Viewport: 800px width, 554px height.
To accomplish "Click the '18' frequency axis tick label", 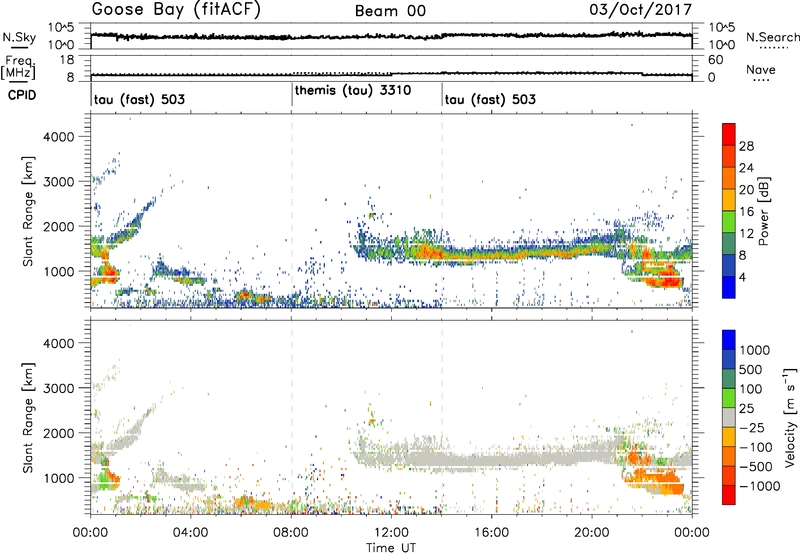I will [x=66, y=60].
